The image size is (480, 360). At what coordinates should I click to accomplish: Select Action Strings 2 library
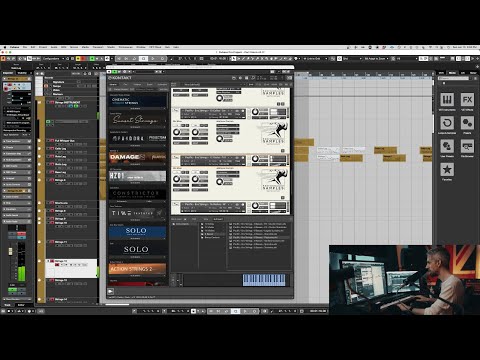pos(138,269)
